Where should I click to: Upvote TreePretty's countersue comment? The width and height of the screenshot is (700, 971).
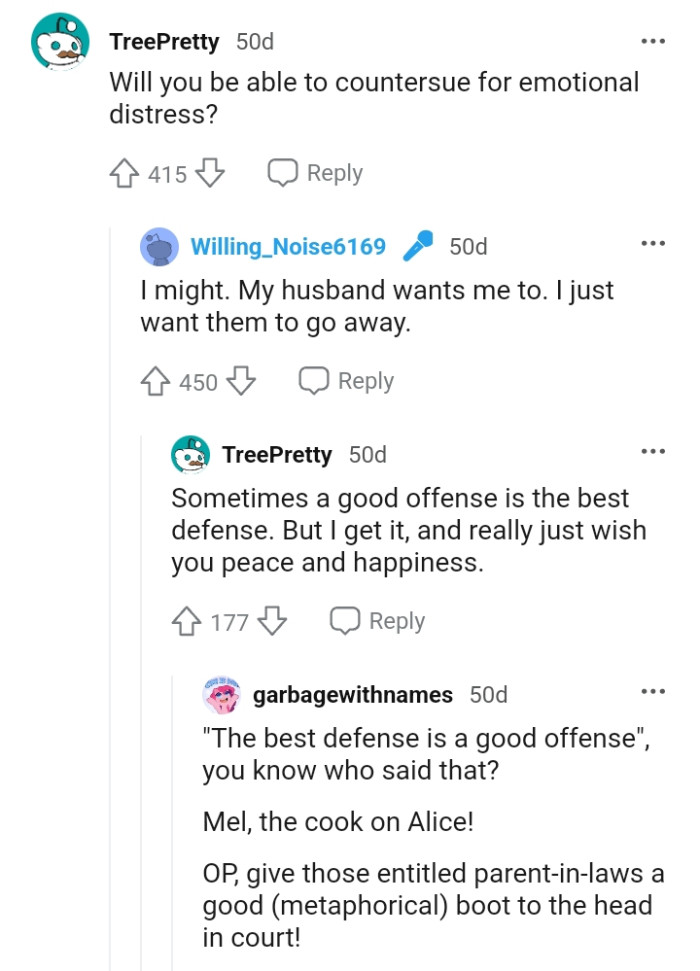tap(124, 172)
